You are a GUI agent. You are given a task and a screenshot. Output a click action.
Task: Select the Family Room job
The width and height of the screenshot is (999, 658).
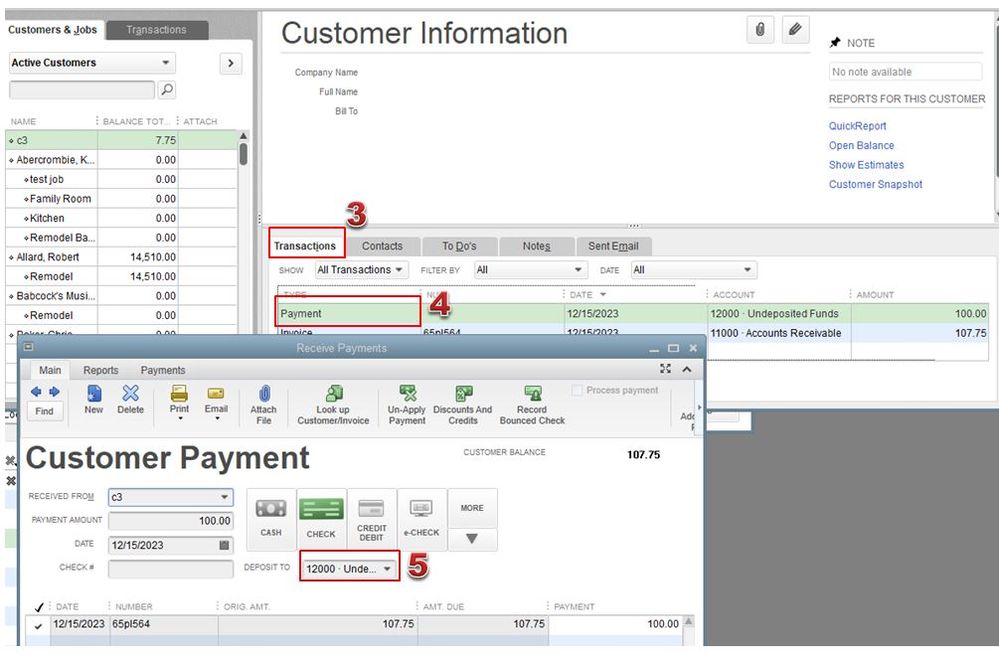(x=121, y=199)
